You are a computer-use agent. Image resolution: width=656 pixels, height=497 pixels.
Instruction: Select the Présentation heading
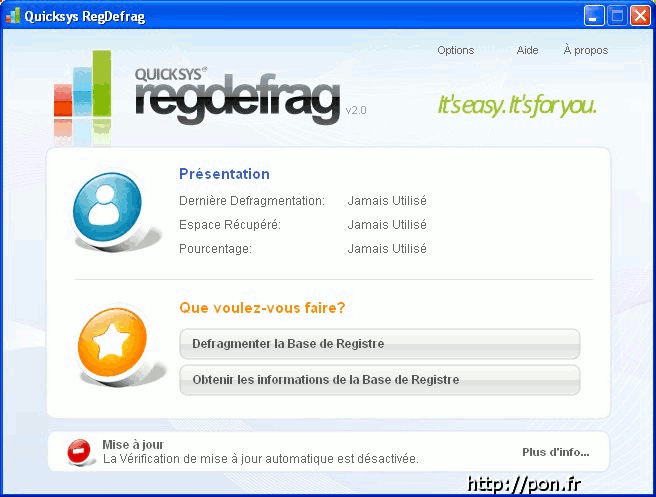pyautogui.click(x=224, y=174)
